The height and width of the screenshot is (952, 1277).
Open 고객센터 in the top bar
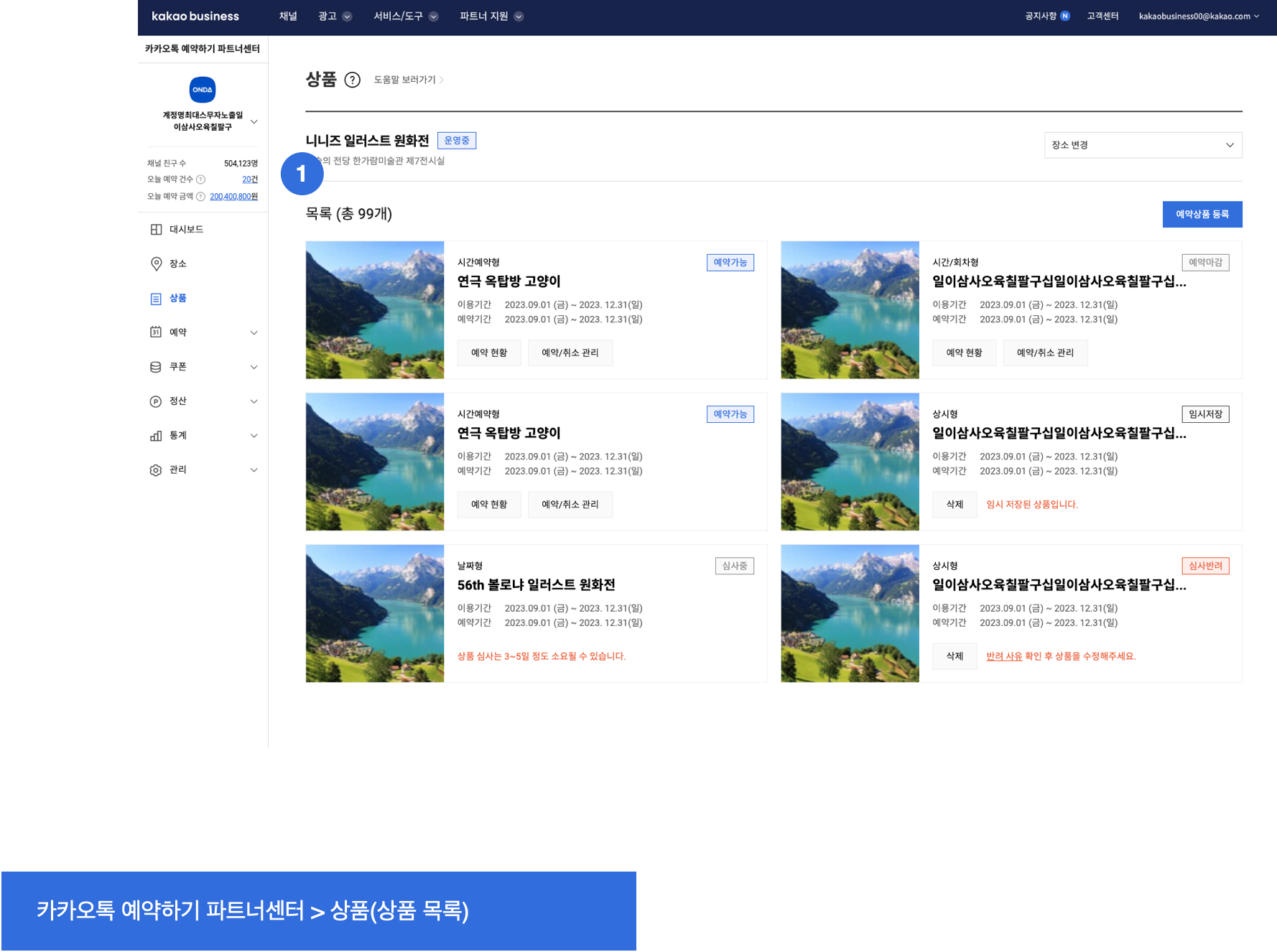[1102, 17]
